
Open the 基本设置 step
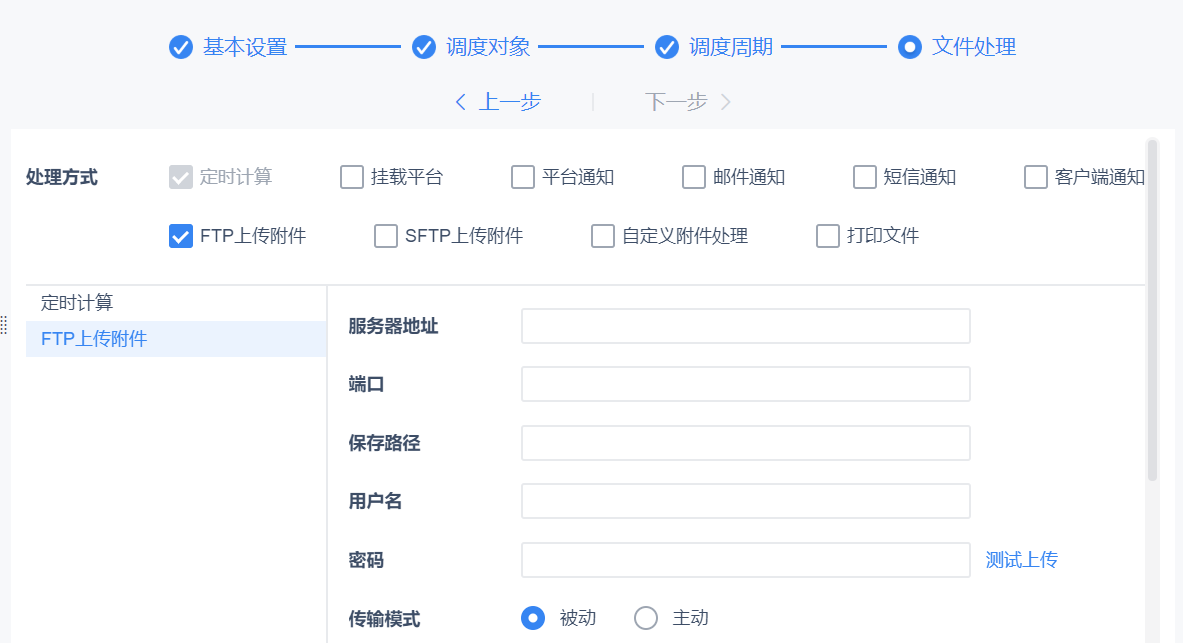click(x=245, y=47)
